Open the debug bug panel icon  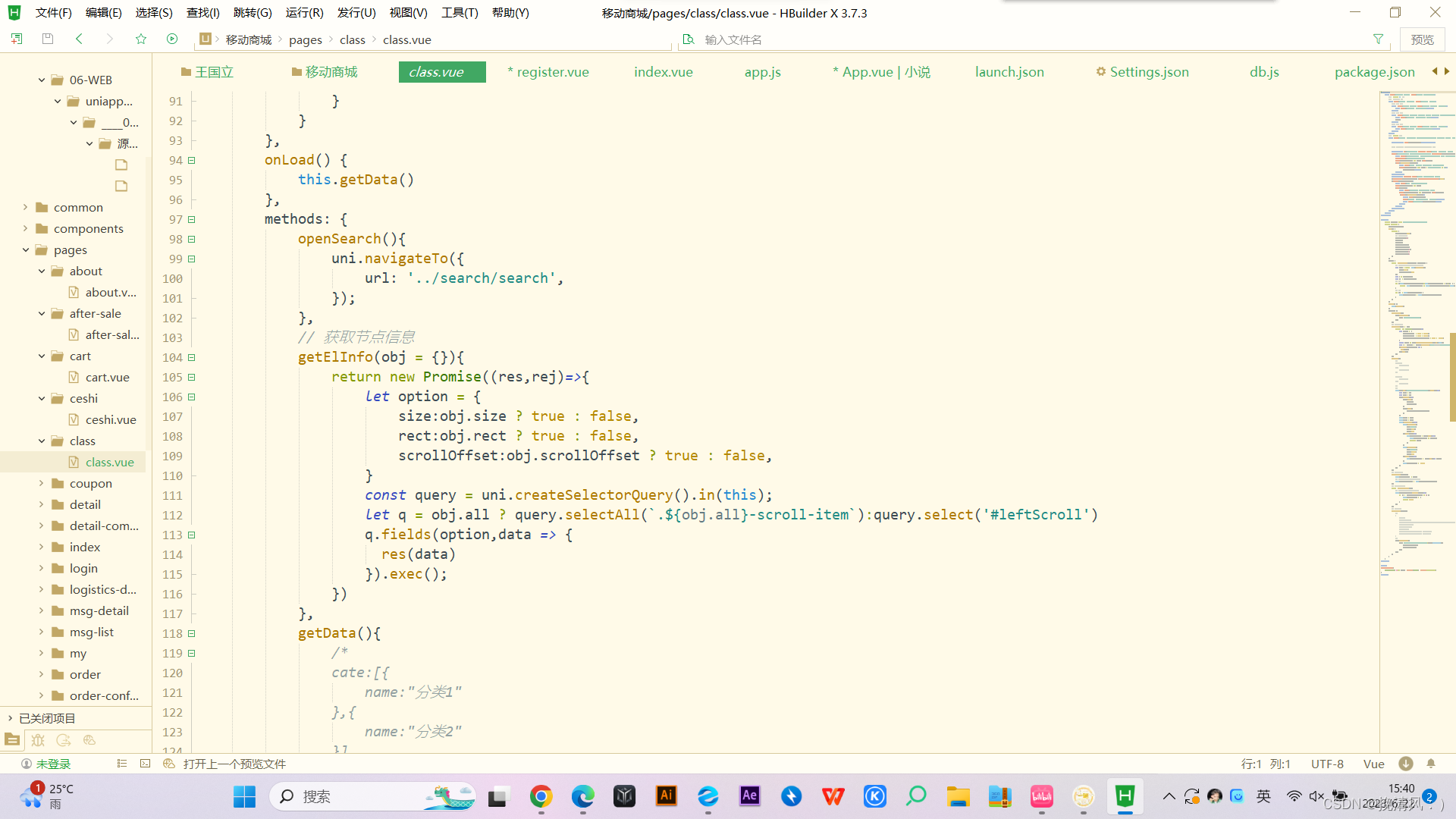(x=38, y=740)
